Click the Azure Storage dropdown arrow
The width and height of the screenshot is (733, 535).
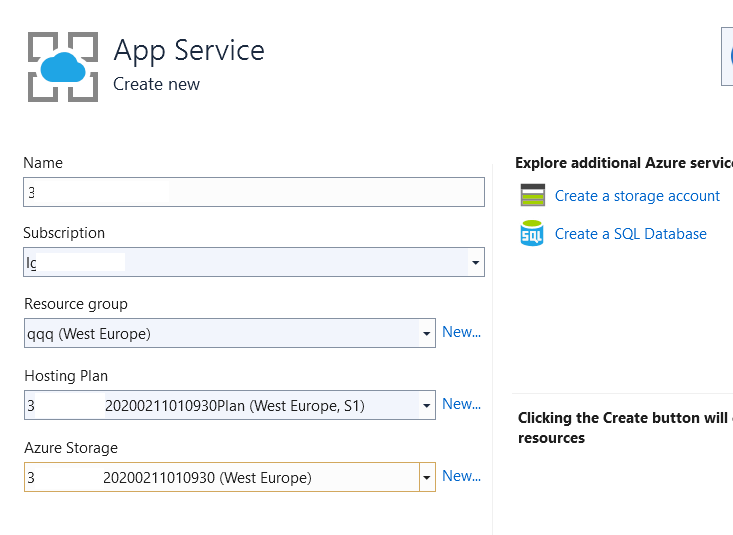427,477
